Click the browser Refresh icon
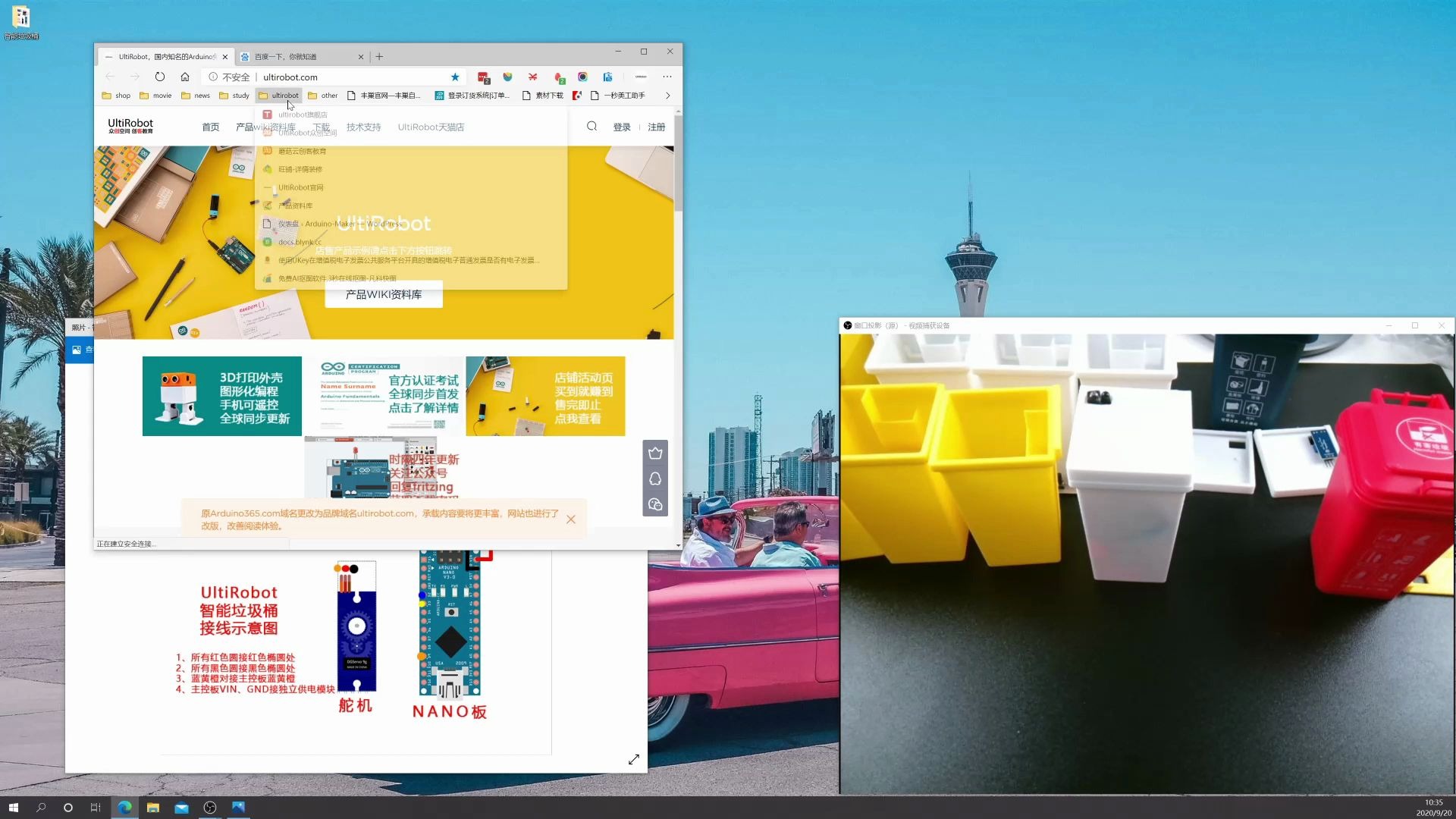Screen dimensions: 1456x819 (160, 77)
